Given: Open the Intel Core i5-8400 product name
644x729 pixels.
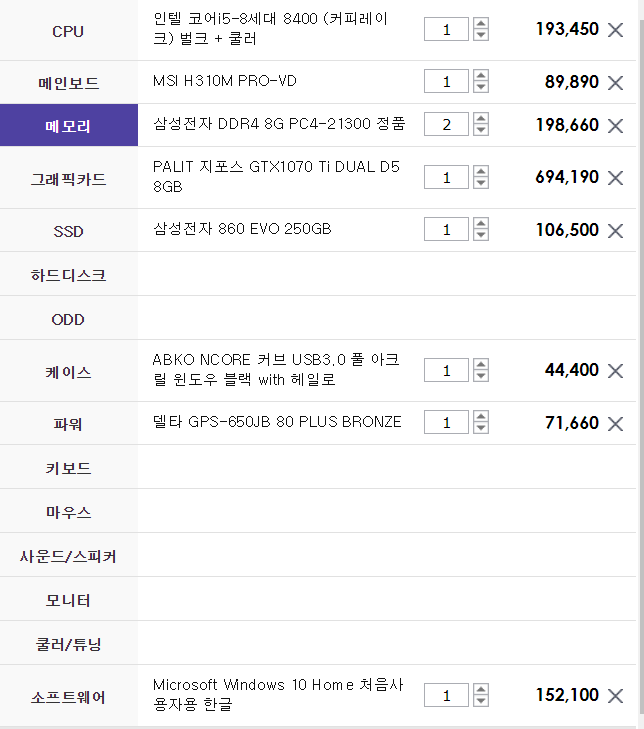Looking at the screenshot, I should pos(270,28).
